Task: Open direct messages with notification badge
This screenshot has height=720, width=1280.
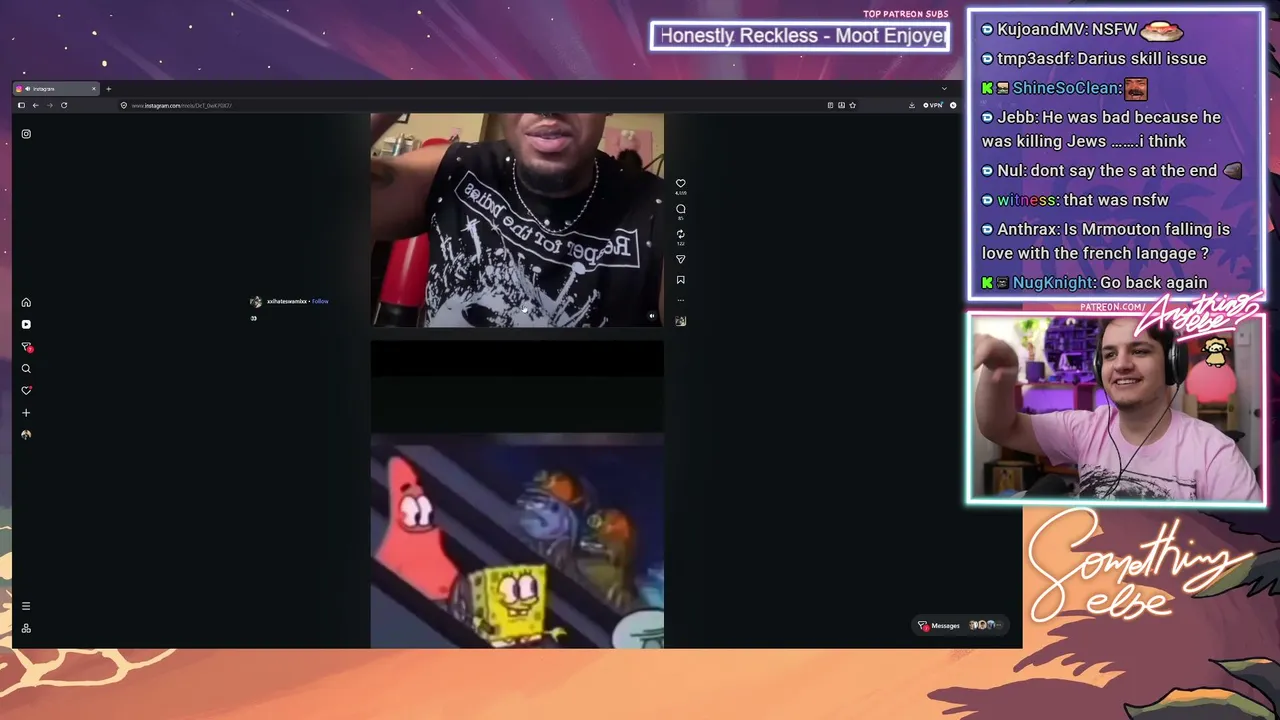Action: [27, 347]
